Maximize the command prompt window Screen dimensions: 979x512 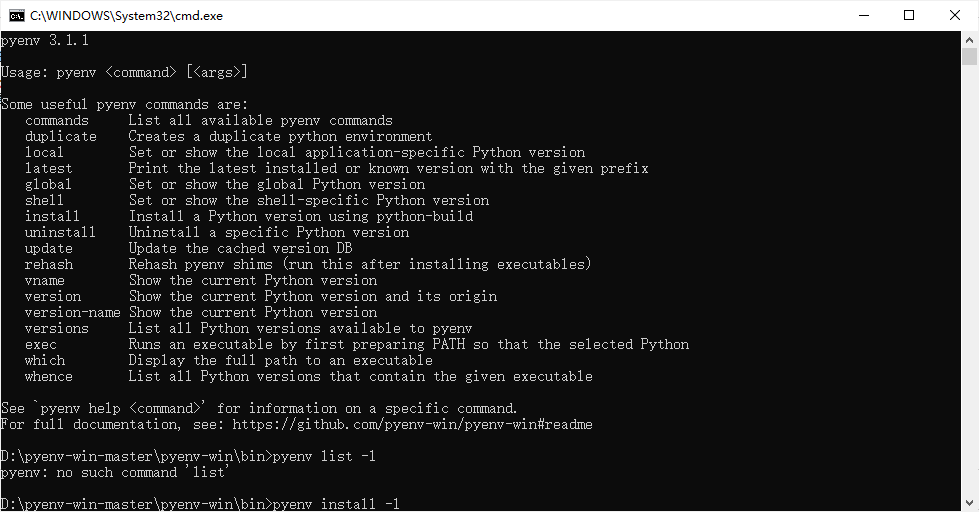point(908,15)
